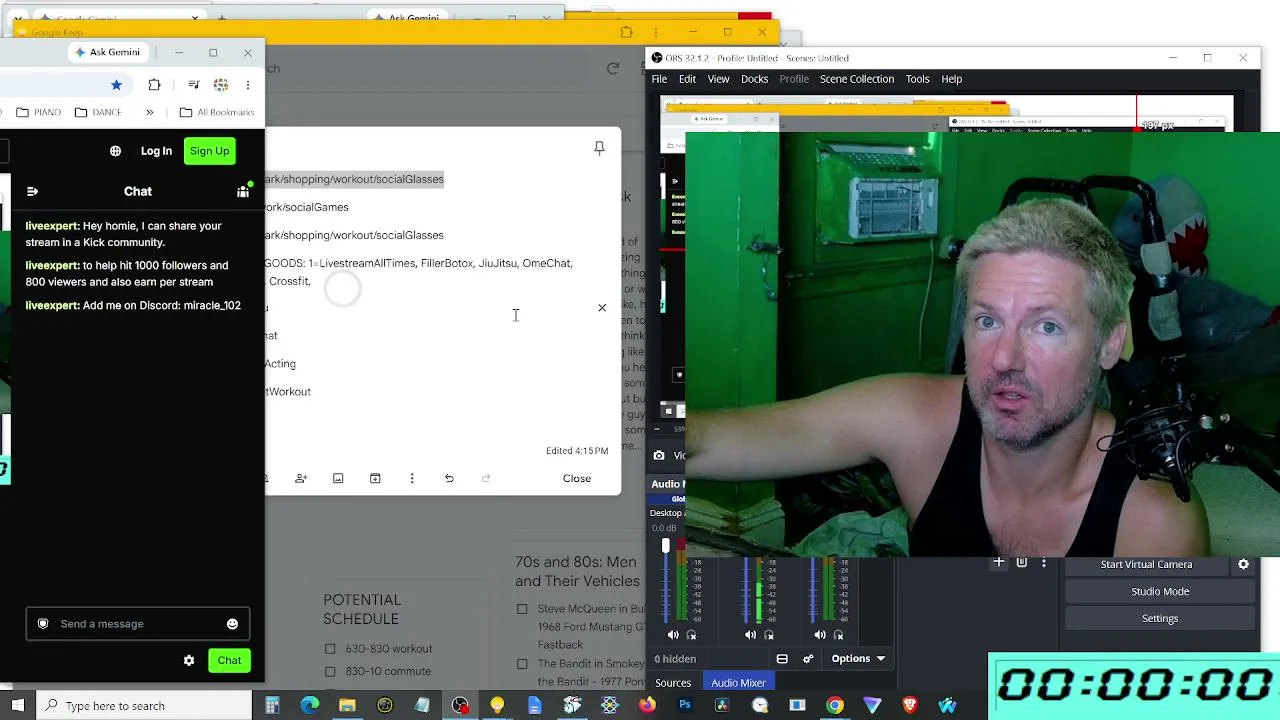The height and width of the screenshot is (720, 1280).
Task: Click the 'Send a message' chat field
Action: pyautogui.click(x=138, y=624)
